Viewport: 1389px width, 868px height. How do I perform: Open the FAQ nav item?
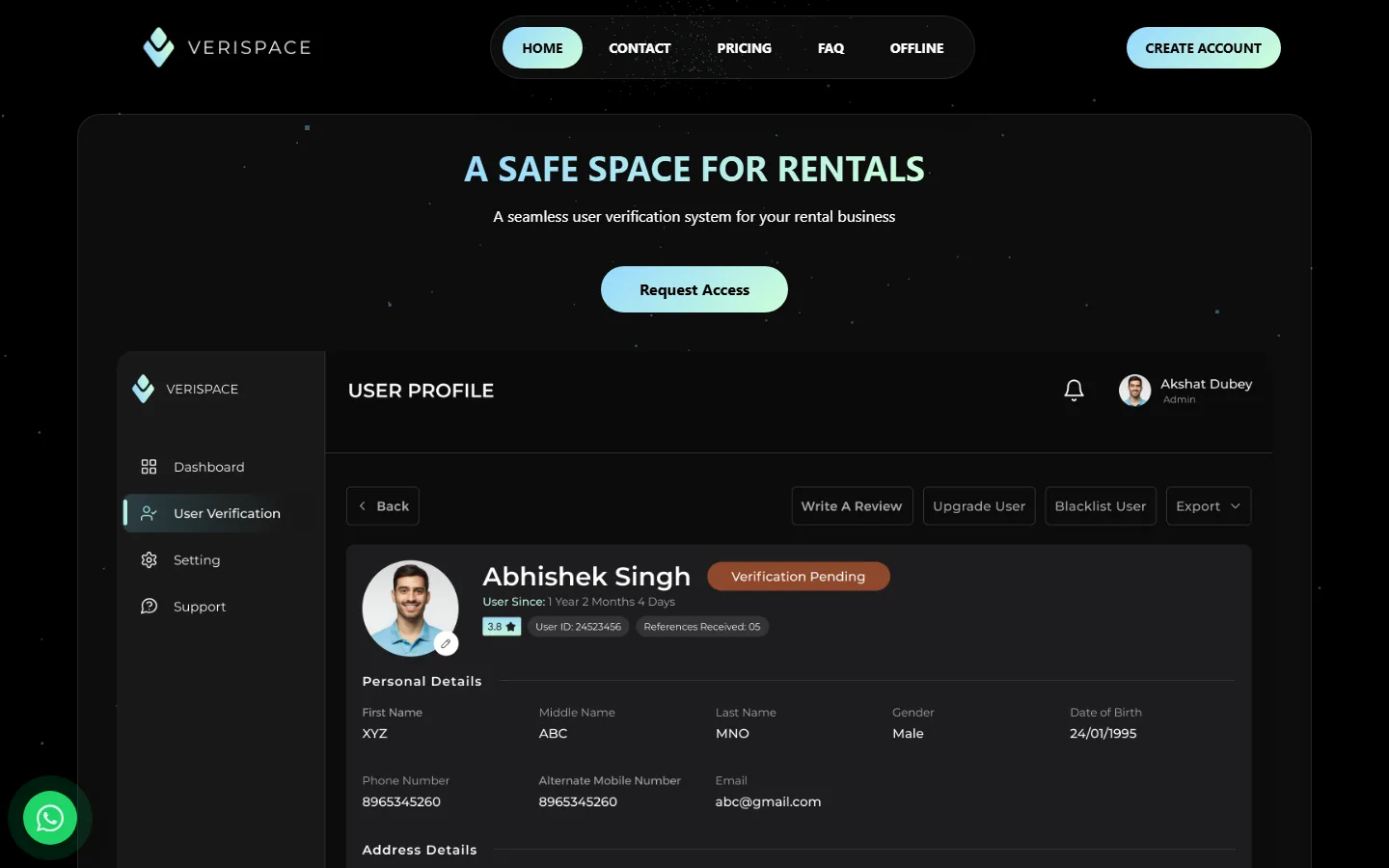coord(831,48)
